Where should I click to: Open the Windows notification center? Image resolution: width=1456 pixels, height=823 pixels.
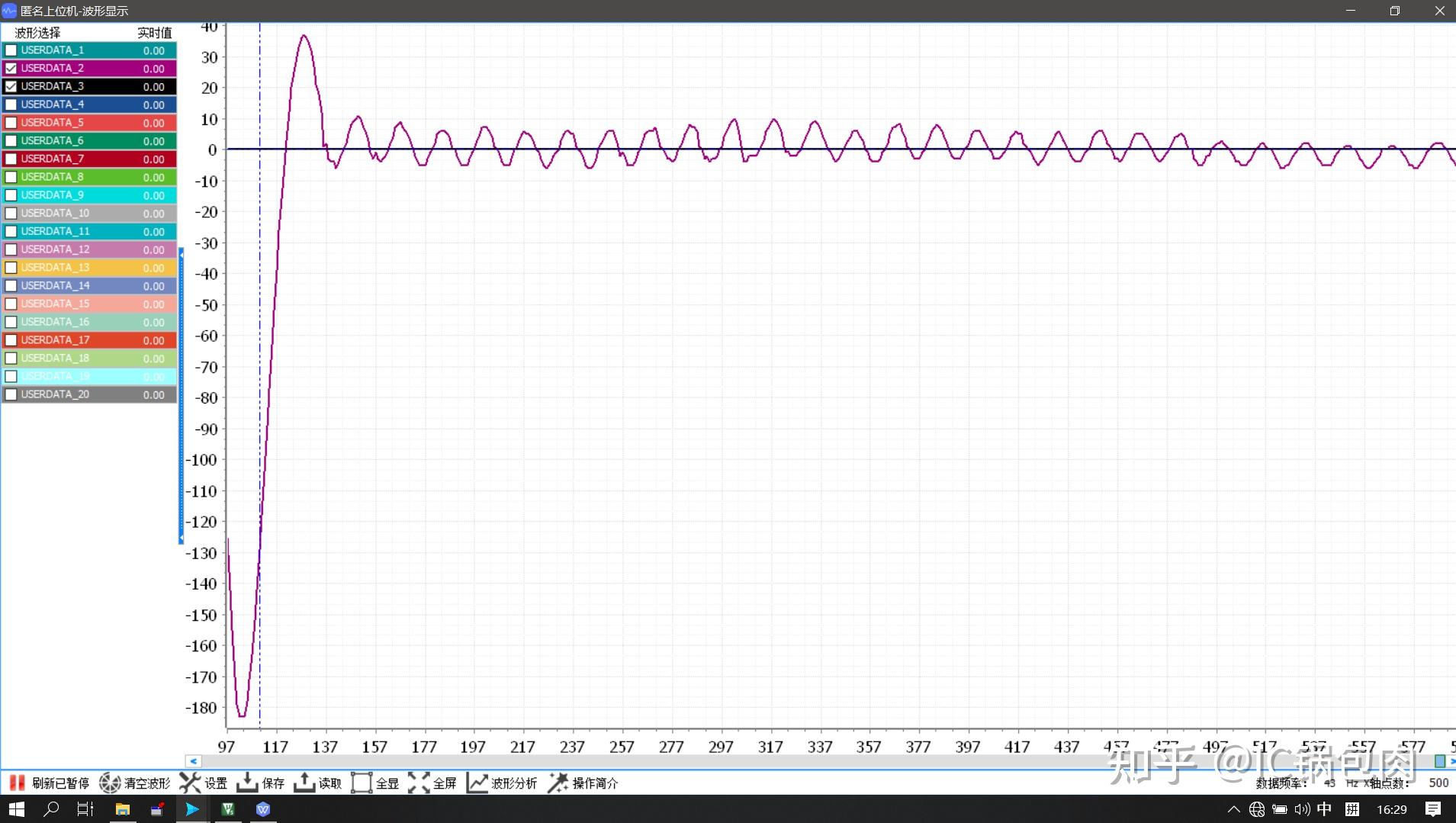pos(1433,809)
